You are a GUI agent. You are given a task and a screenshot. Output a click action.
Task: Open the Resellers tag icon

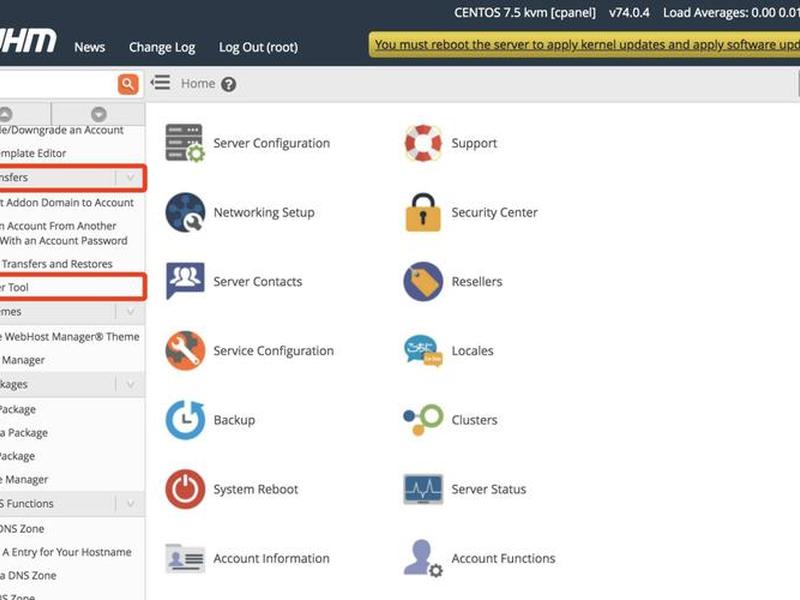pos(423,281)
